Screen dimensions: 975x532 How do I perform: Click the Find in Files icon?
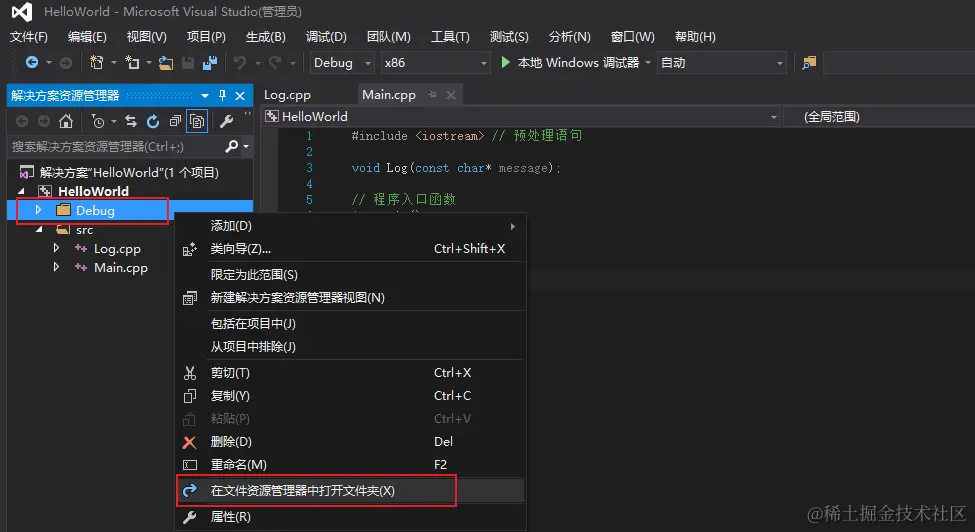[808, 63]
